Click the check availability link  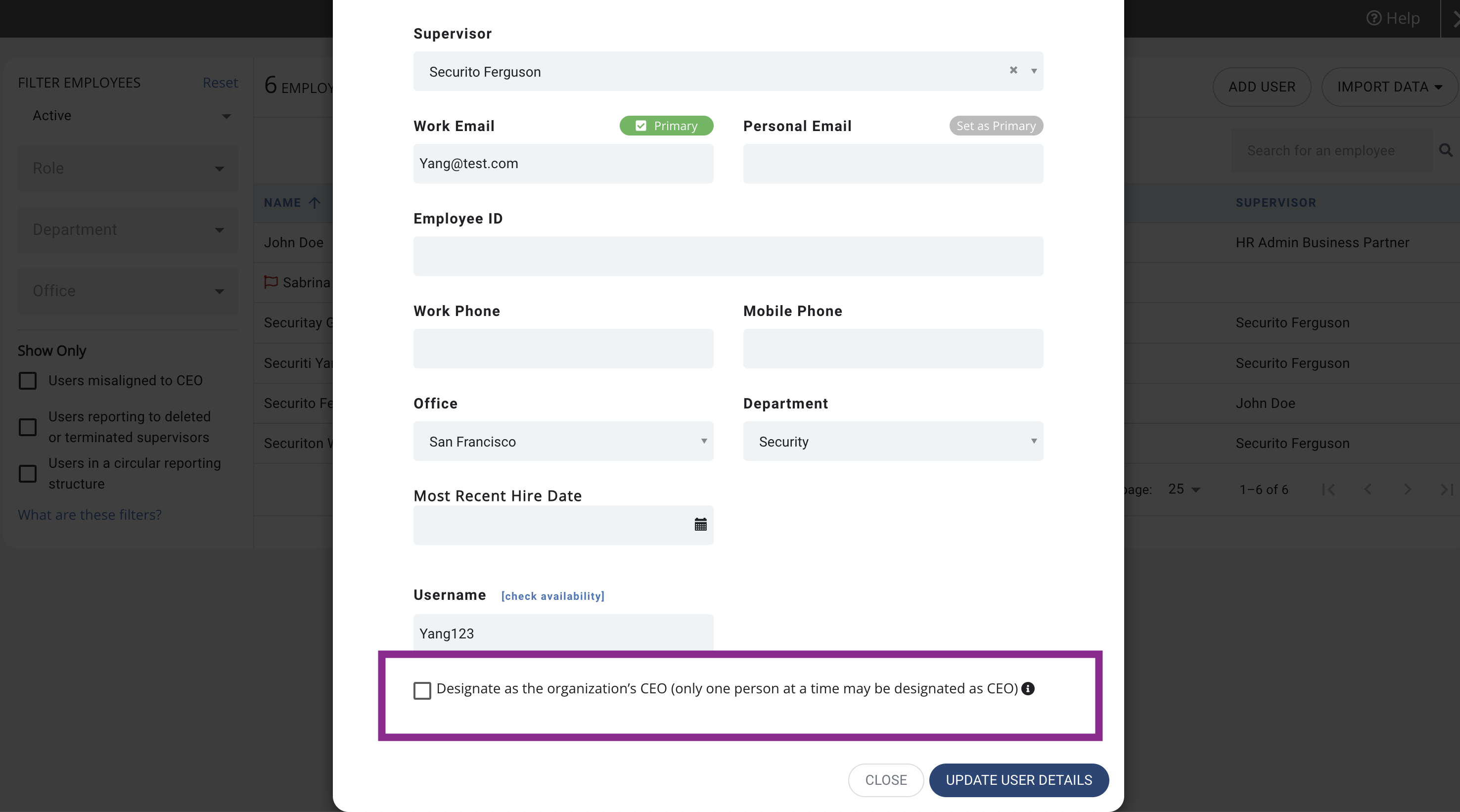(552, 596)
